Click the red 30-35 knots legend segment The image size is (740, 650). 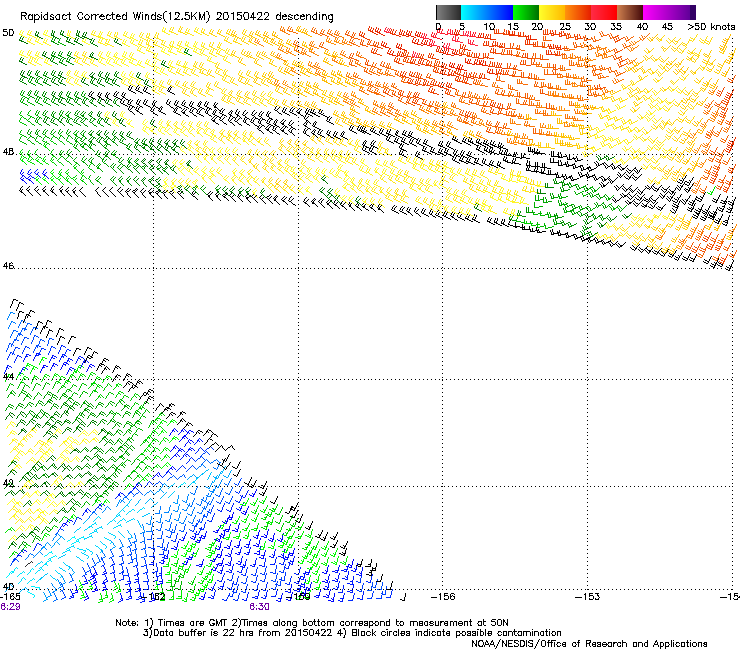(604, 12)
